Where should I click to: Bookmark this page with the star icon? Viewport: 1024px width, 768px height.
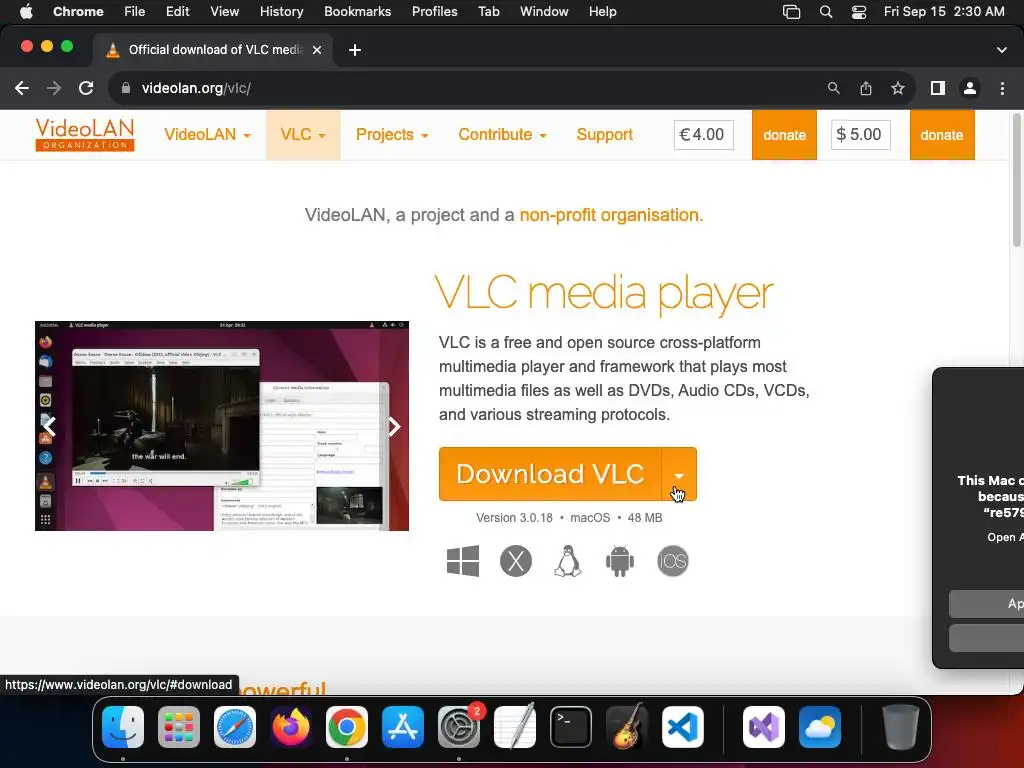[x=898, y=88]
